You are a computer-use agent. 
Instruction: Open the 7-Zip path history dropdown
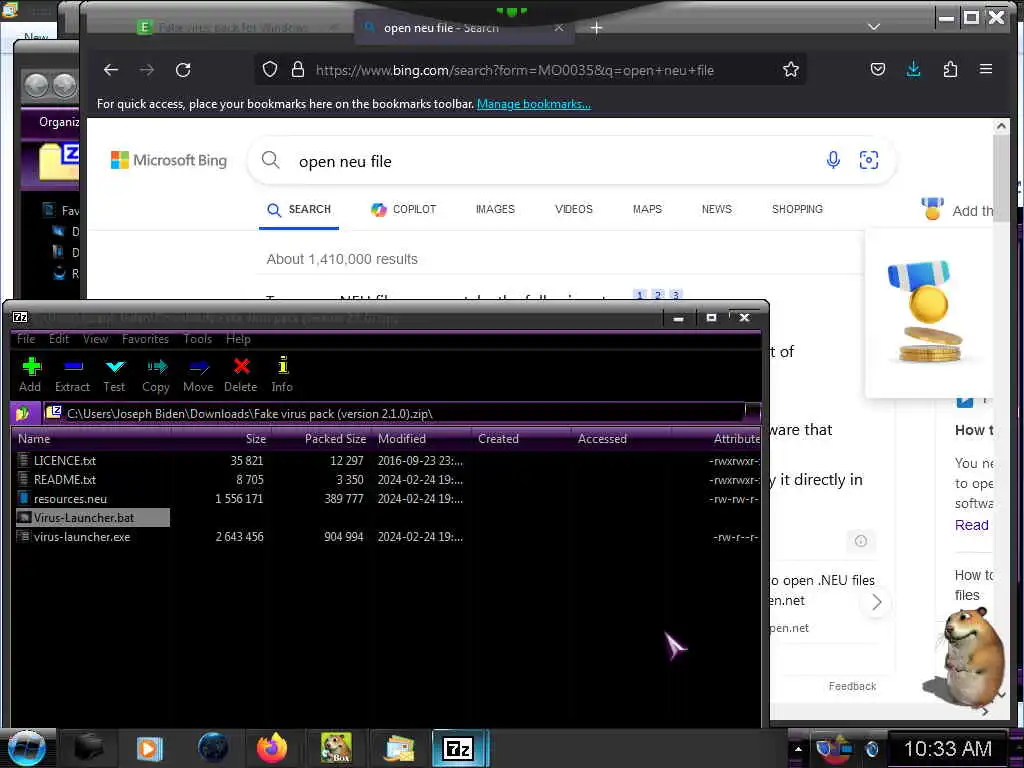752,413
